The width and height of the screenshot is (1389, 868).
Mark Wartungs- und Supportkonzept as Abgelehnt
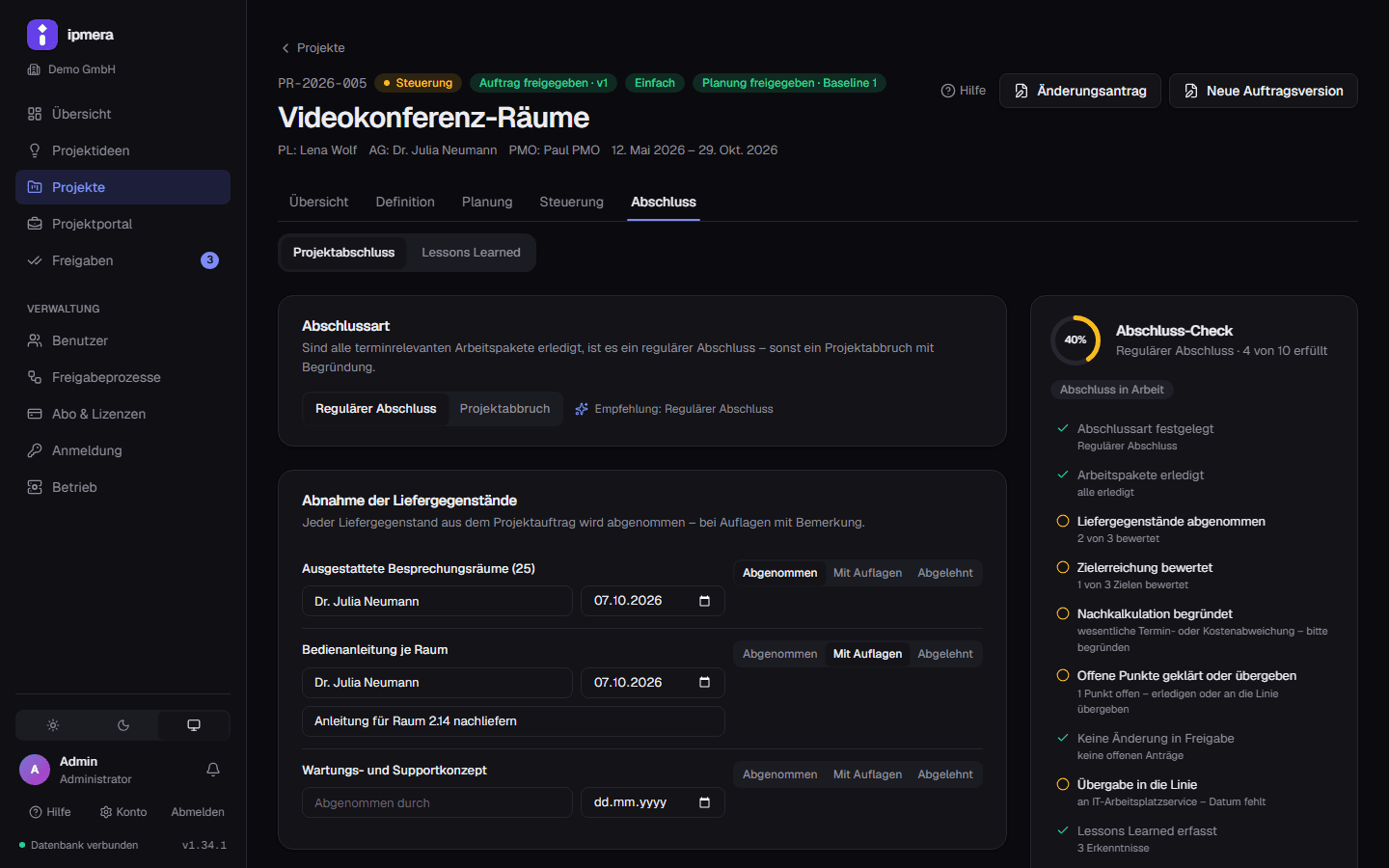point(945,774)
